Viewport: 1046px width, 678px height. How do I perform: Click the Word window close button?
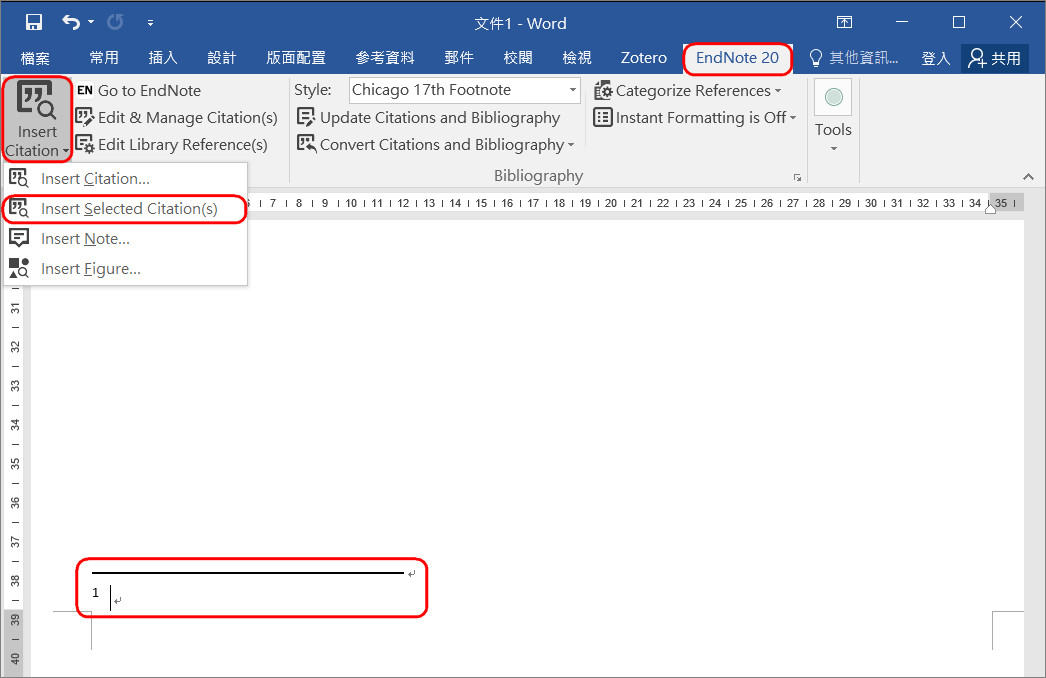(x=1016, y=22)
